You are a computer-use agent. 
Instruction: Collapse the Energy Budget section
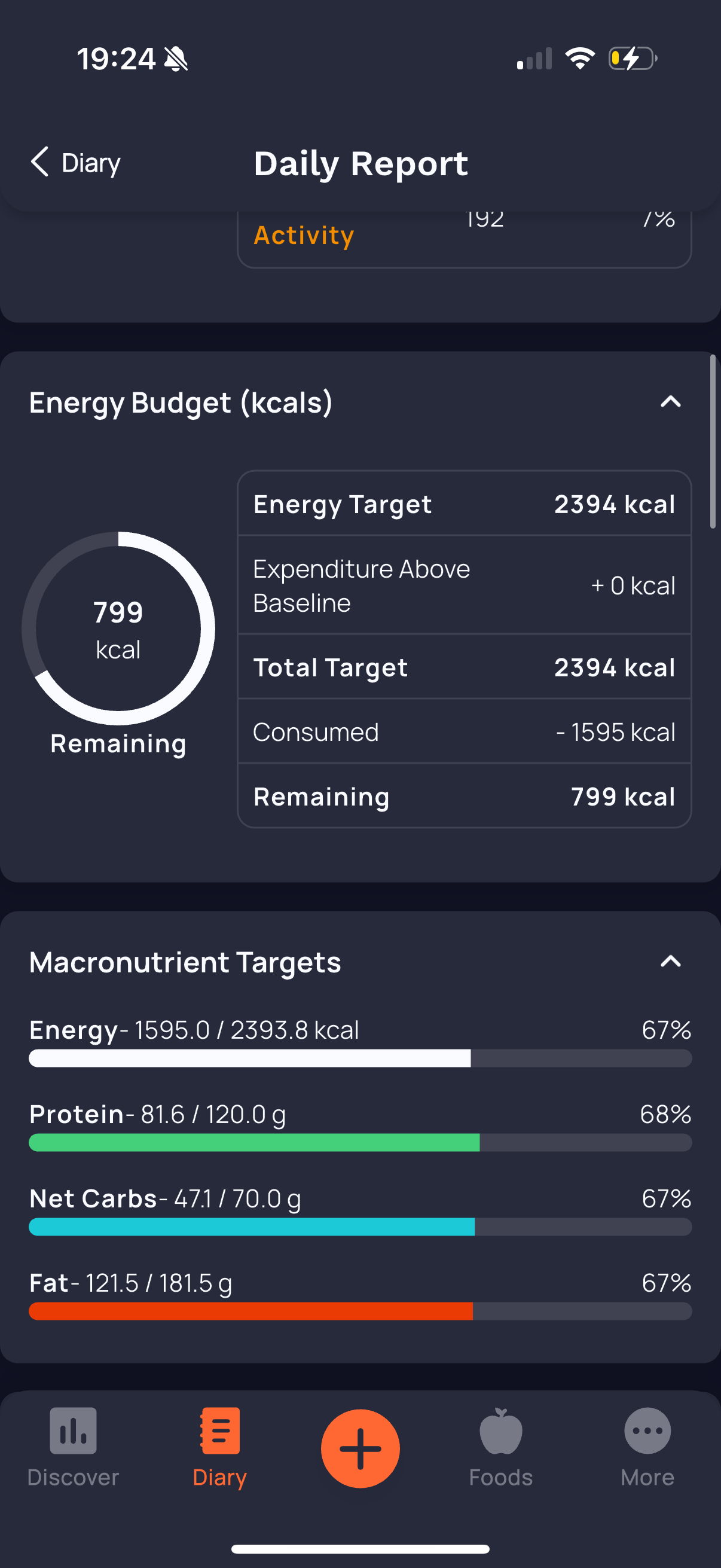[671, 402]
